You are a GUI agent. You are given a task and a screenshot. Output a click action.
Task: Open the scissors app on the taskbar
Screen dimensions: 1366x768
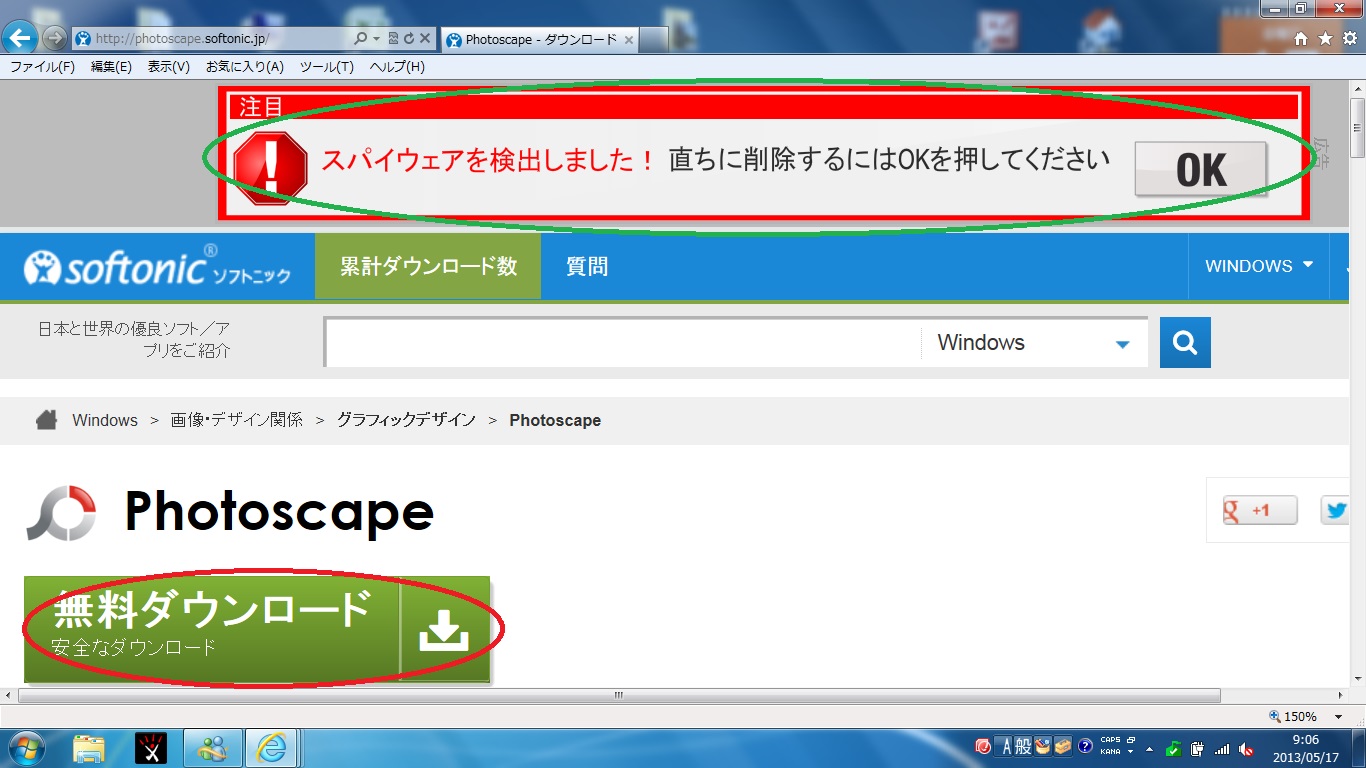(151, 748)
